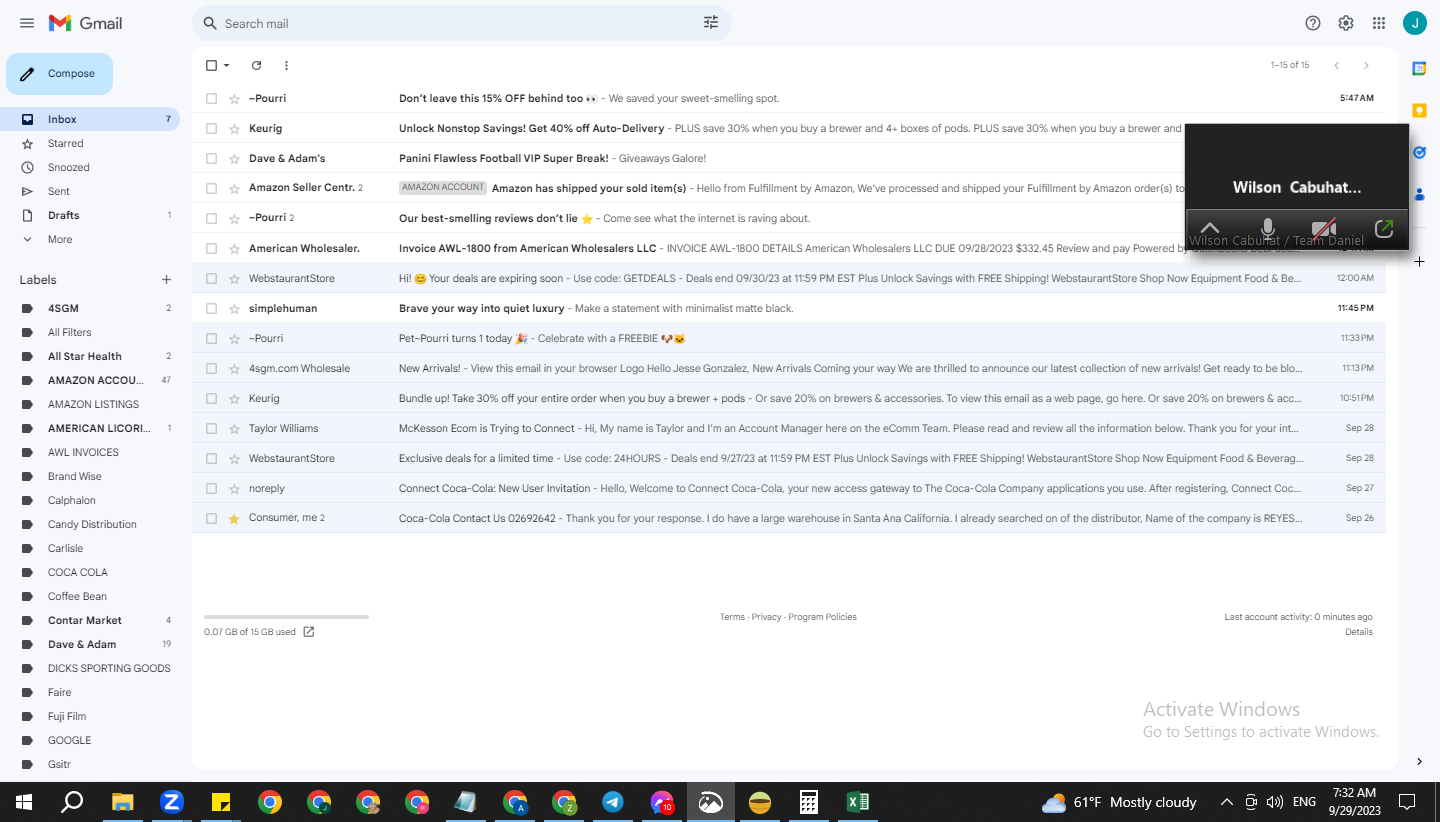Open the Panini Flawless Football VIP email
This screenshot has width=1440, height=822.
788,158
